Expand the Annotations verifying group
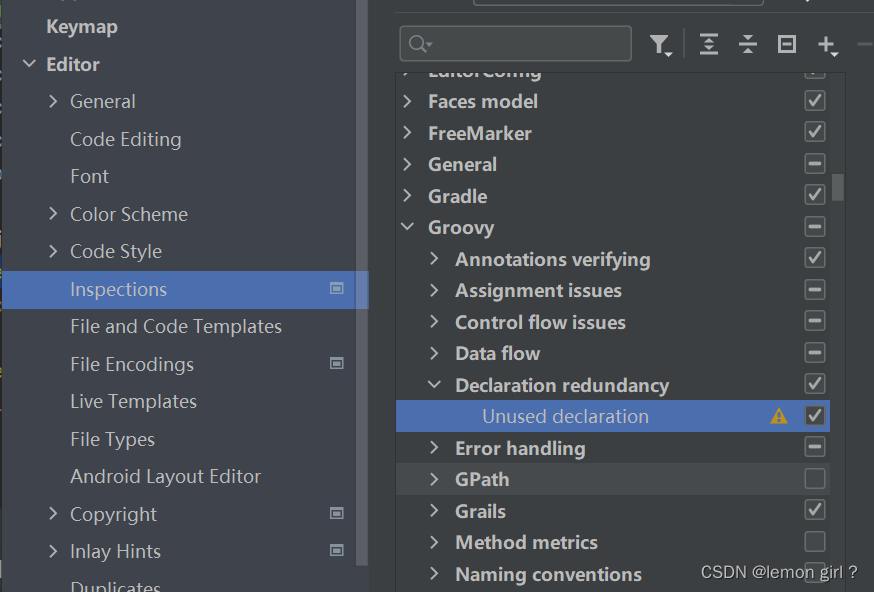 coord(434,259)
